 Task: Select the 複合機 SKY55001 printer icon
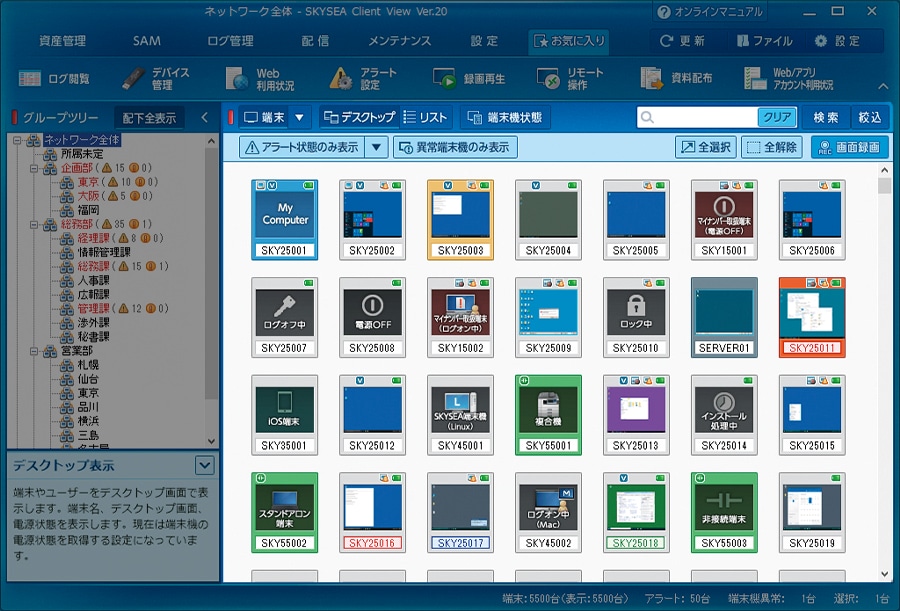548,415
